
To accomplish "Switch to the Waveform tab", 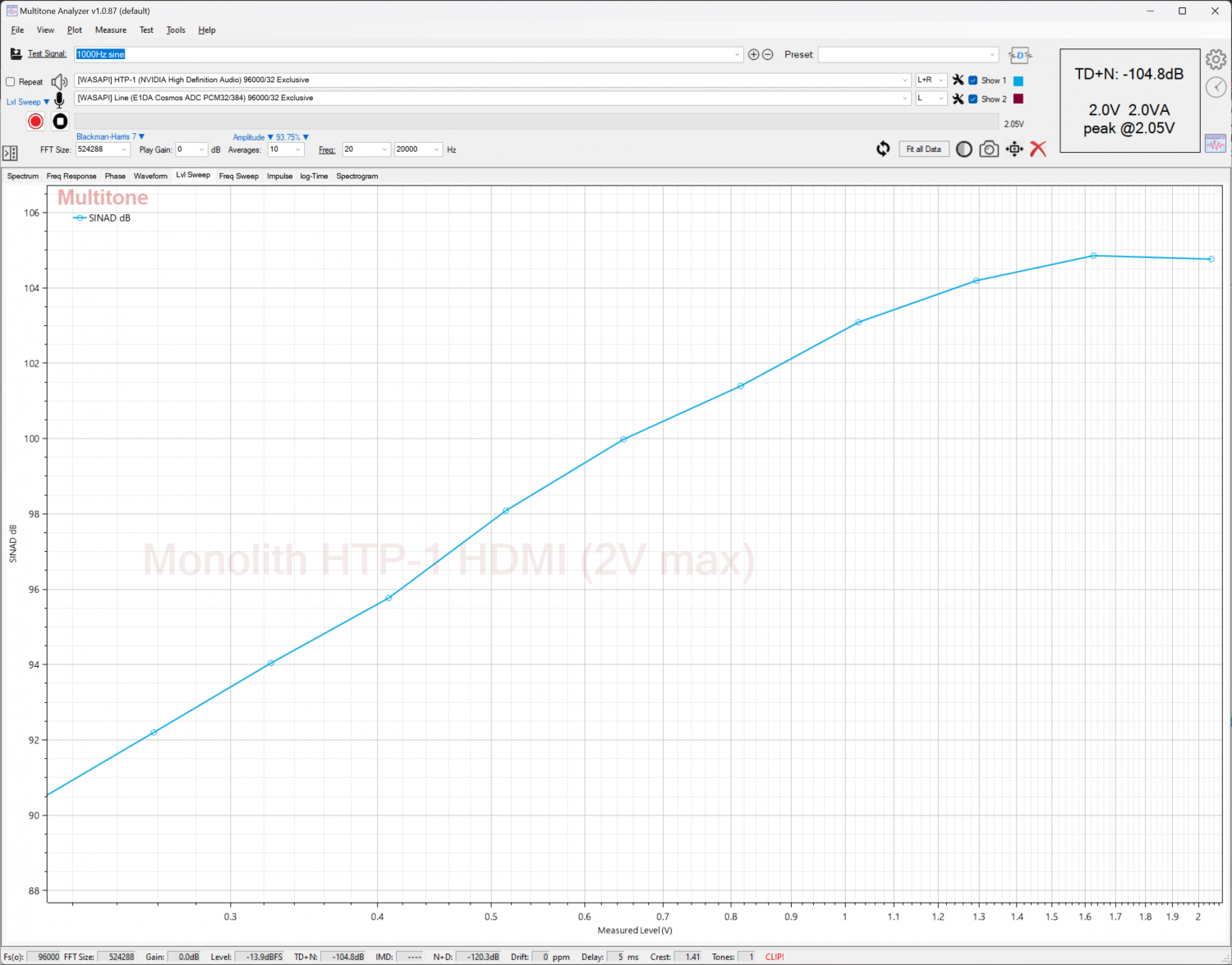I will [x=150, y=176].
